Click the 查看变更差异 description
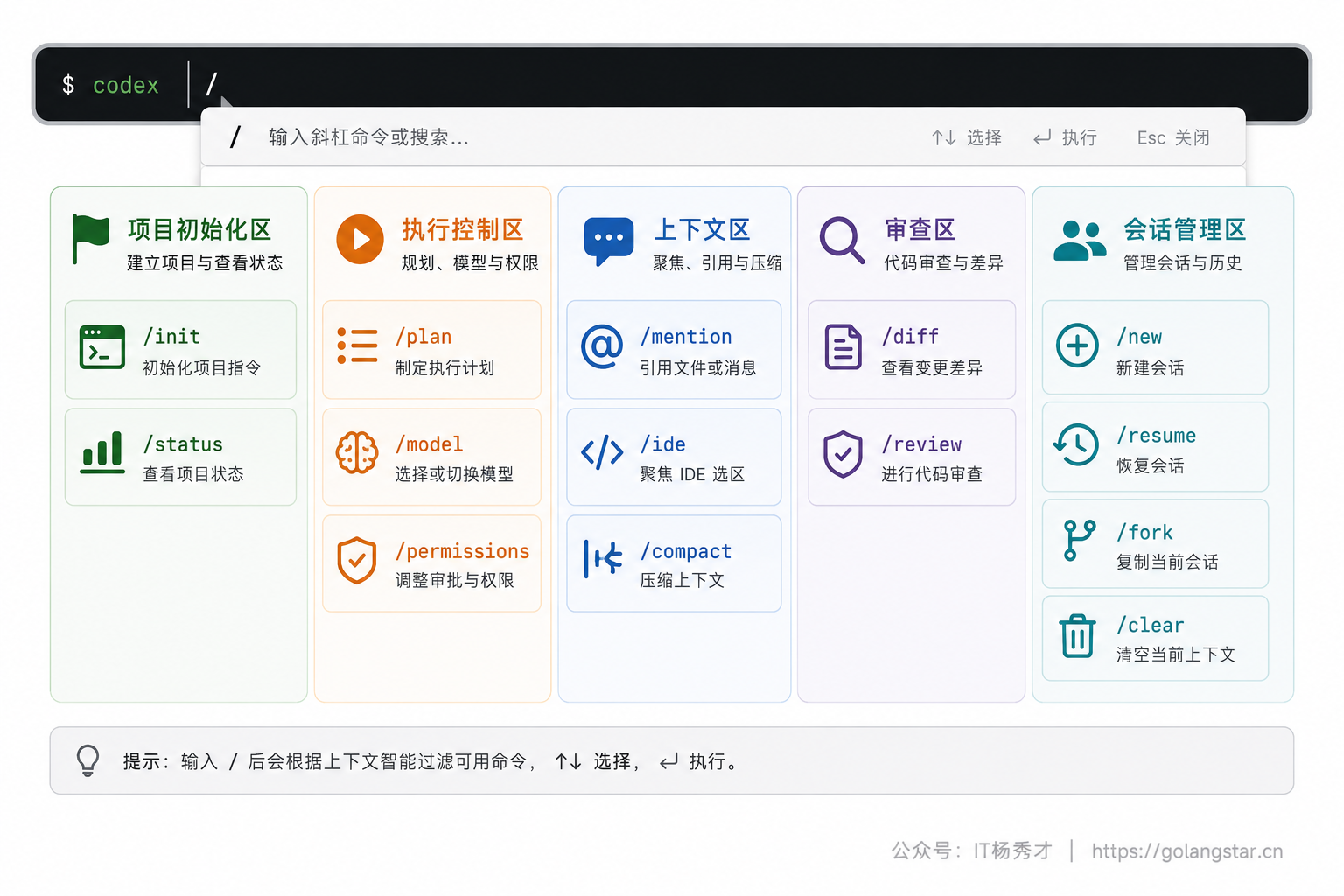Screen dimensions: 1344x896 [x=932, y=368]
